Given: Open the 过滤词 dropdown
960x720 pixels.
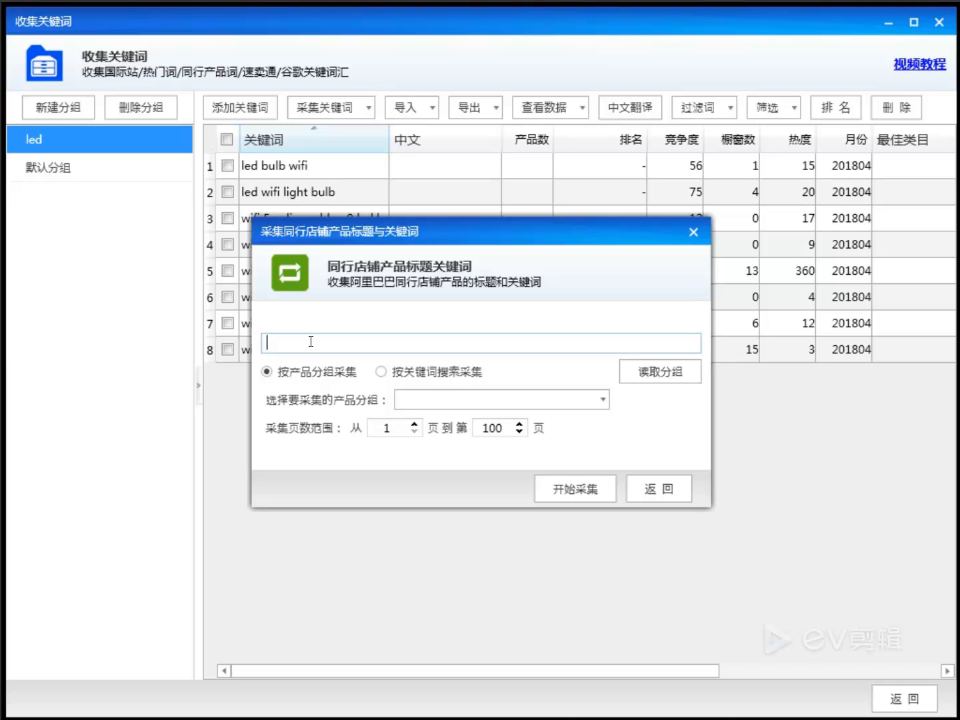Looking at the screenshot, I should (x=704, y=108).
